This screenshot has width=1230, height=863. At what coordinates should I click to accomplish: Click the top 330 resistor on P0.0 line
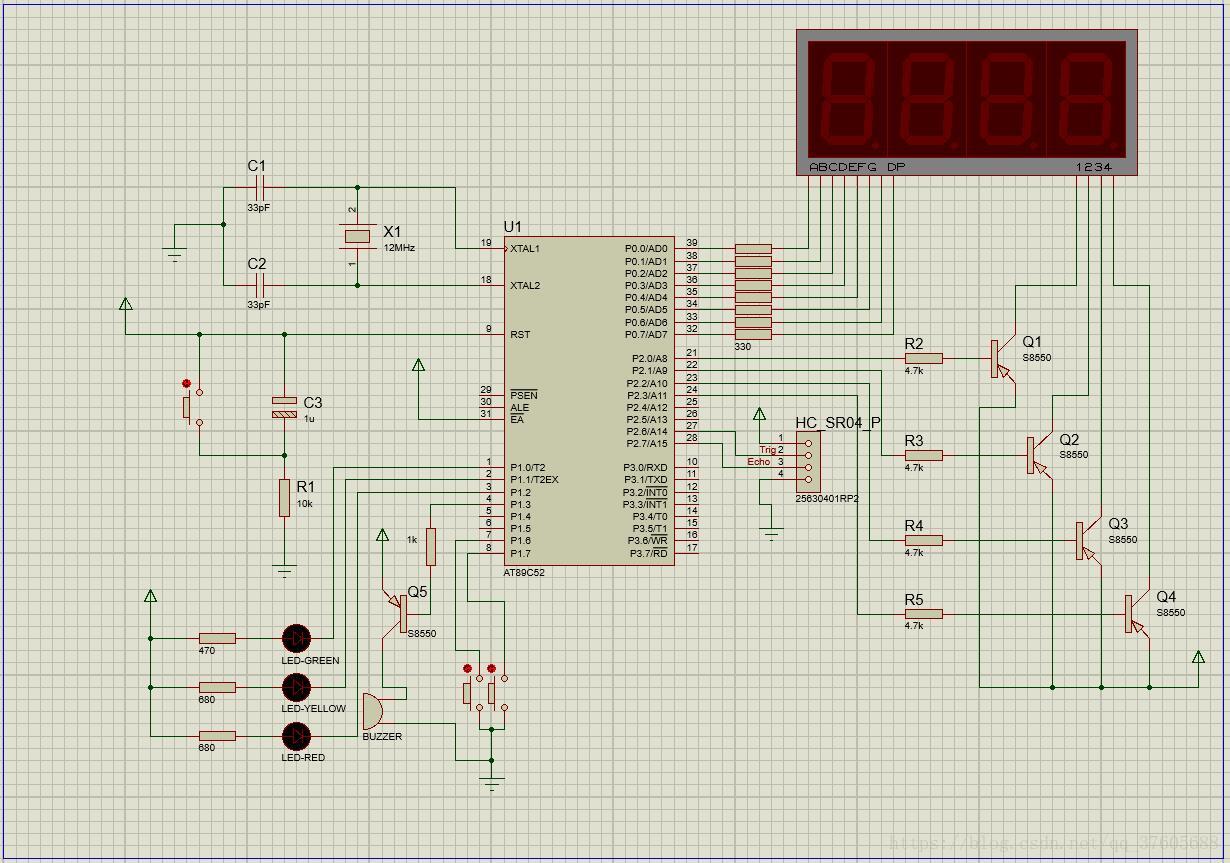click(x=753, y=248)
